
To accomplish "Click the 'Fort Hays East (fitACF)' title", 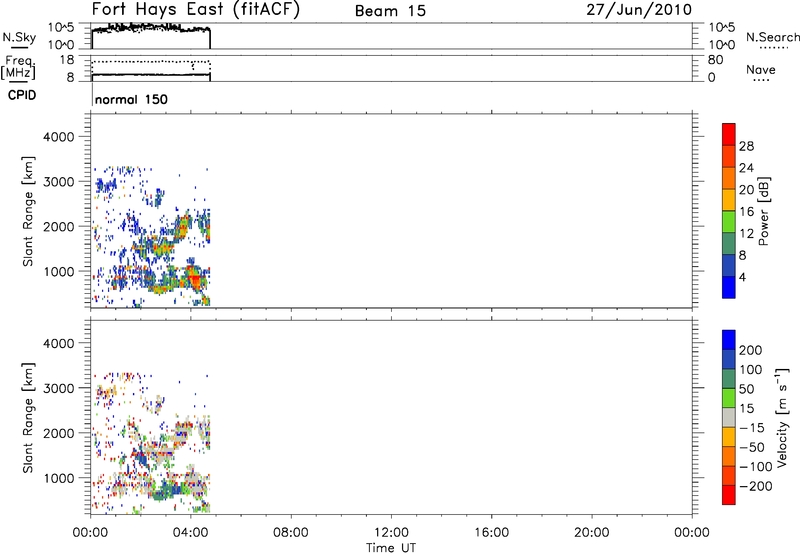I will 196,10.
